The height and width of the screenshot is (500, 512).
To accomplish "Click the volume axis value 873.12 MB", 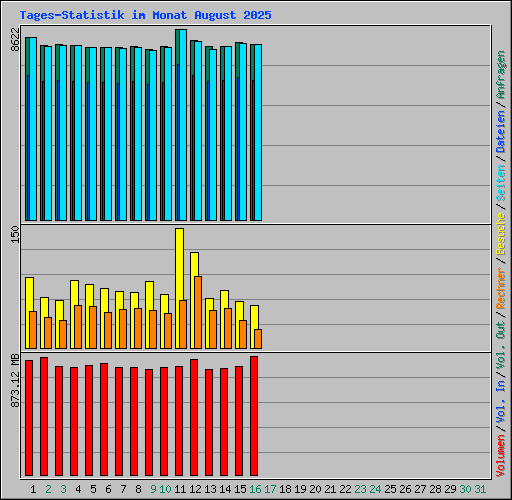I will click(15, 381).
